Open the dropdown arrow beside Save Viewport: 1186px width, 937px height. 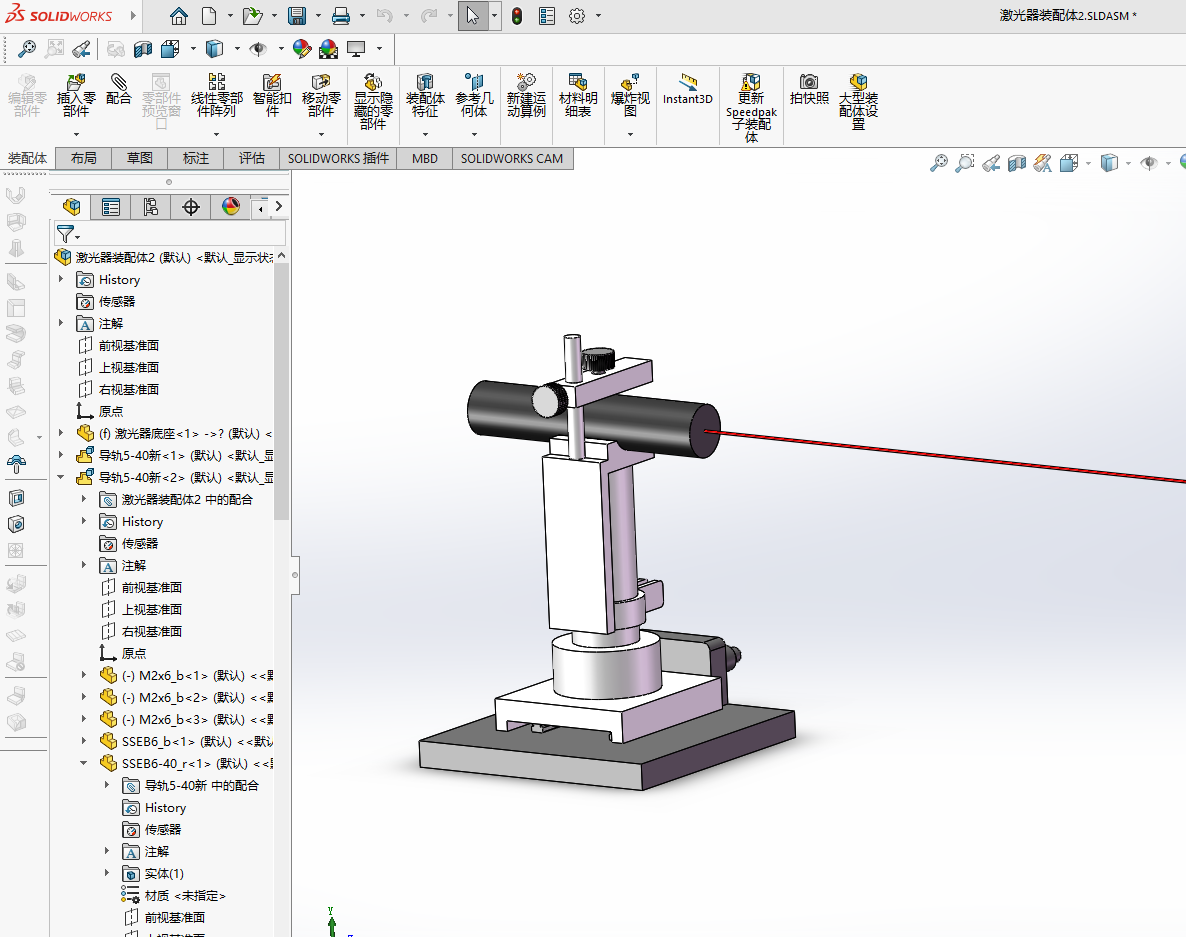(x=318, y=16)
